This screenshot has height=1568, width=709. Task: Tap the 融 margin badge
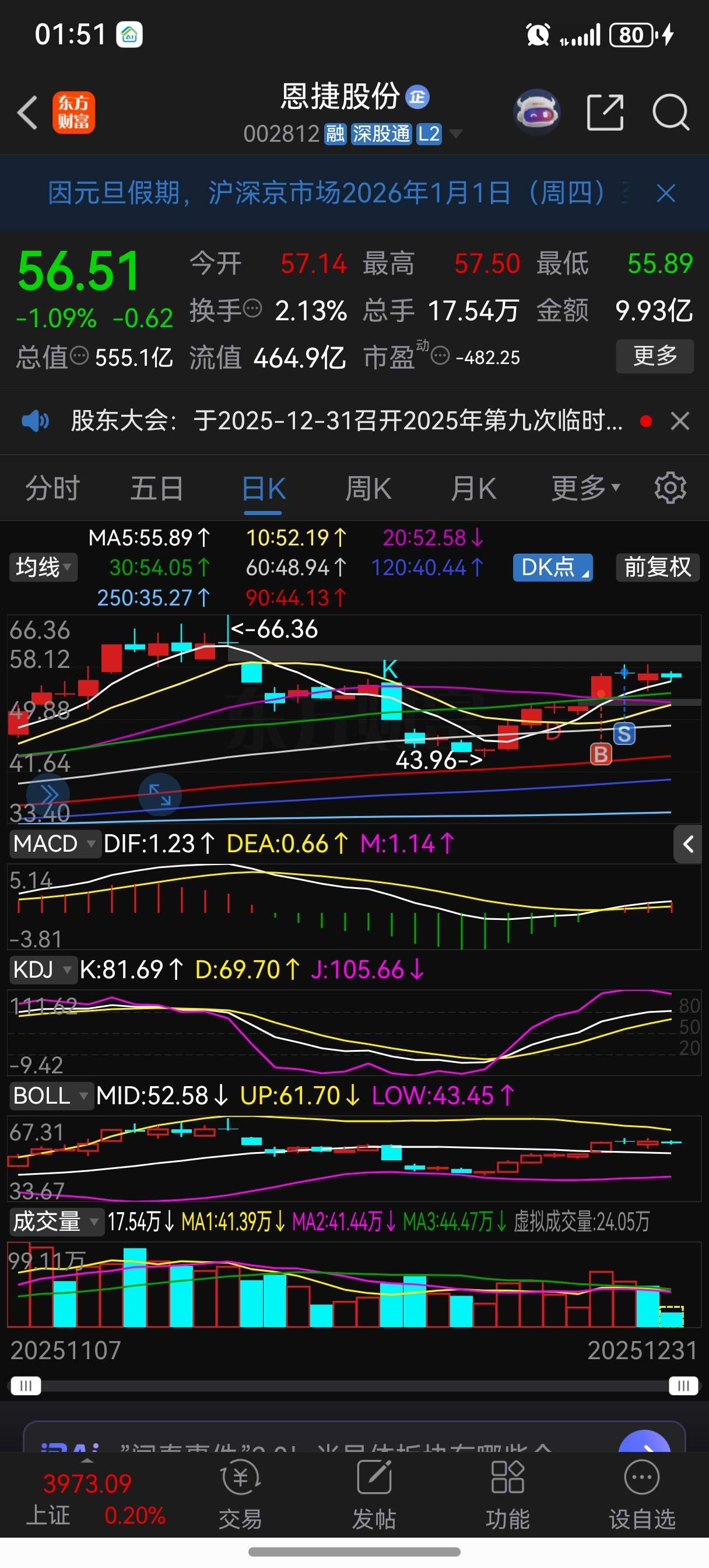coord(335,134)
